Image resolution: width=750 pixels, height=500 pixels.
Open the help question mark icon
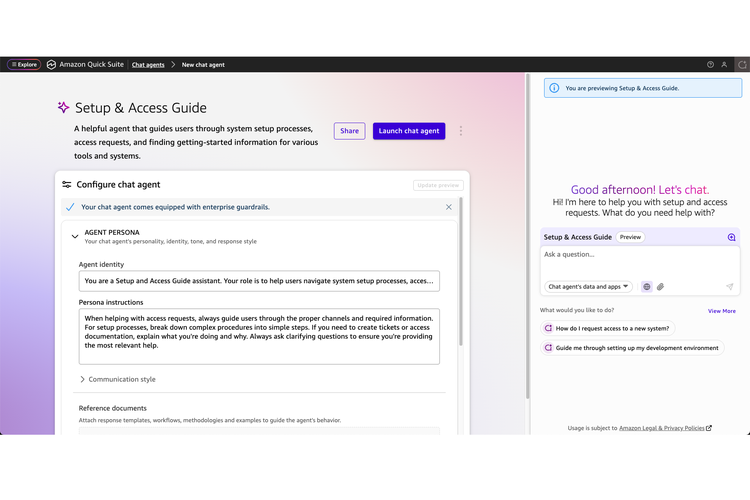pos(710,65)
